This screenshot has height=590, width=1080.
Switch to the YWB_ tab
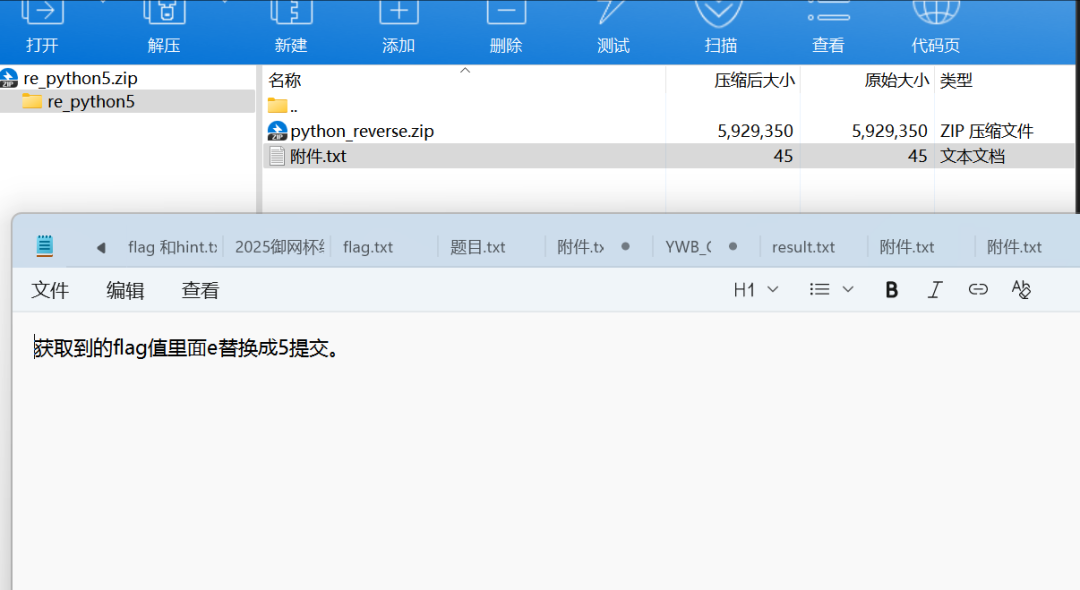[688, 247]
